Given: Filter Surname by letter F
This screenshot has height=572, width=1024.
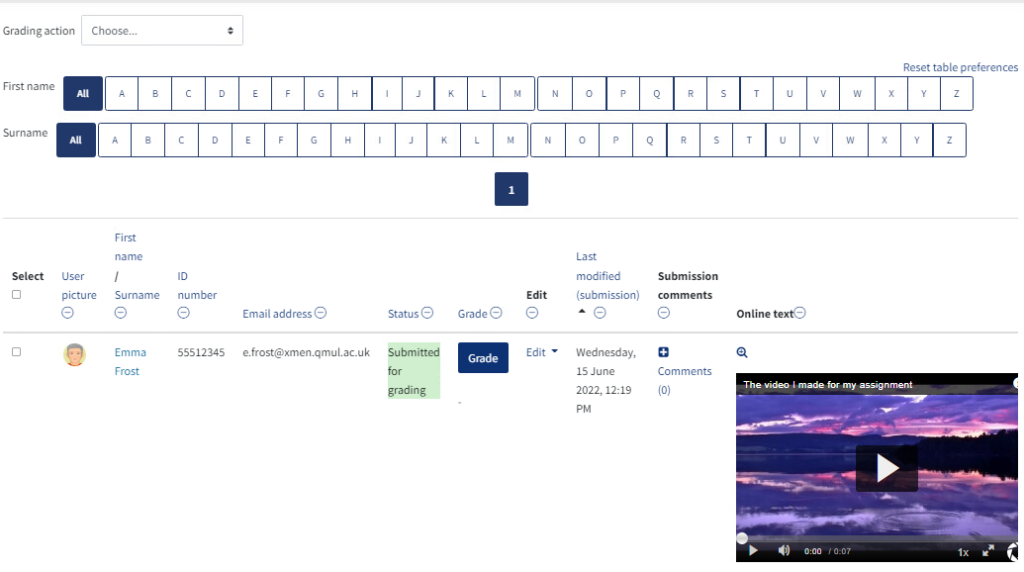Looking at the screenshot, I should (x=281, y=140).
